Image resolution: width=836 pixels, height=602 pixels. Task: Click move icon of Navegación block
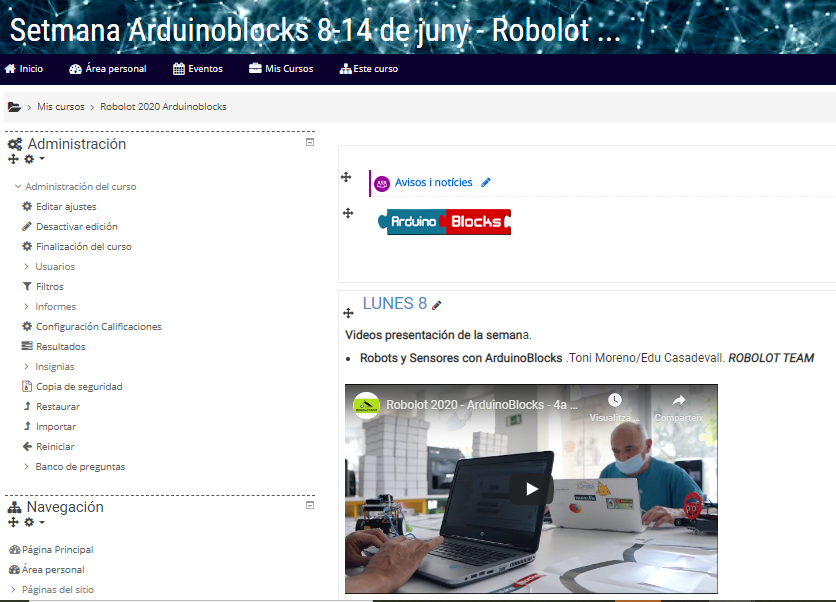pos(13,522)
